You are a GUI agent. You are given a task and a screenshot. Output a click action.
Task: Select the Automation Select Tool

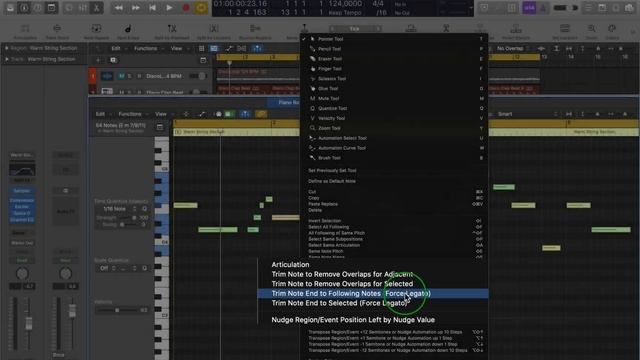(x=394, y=138)
